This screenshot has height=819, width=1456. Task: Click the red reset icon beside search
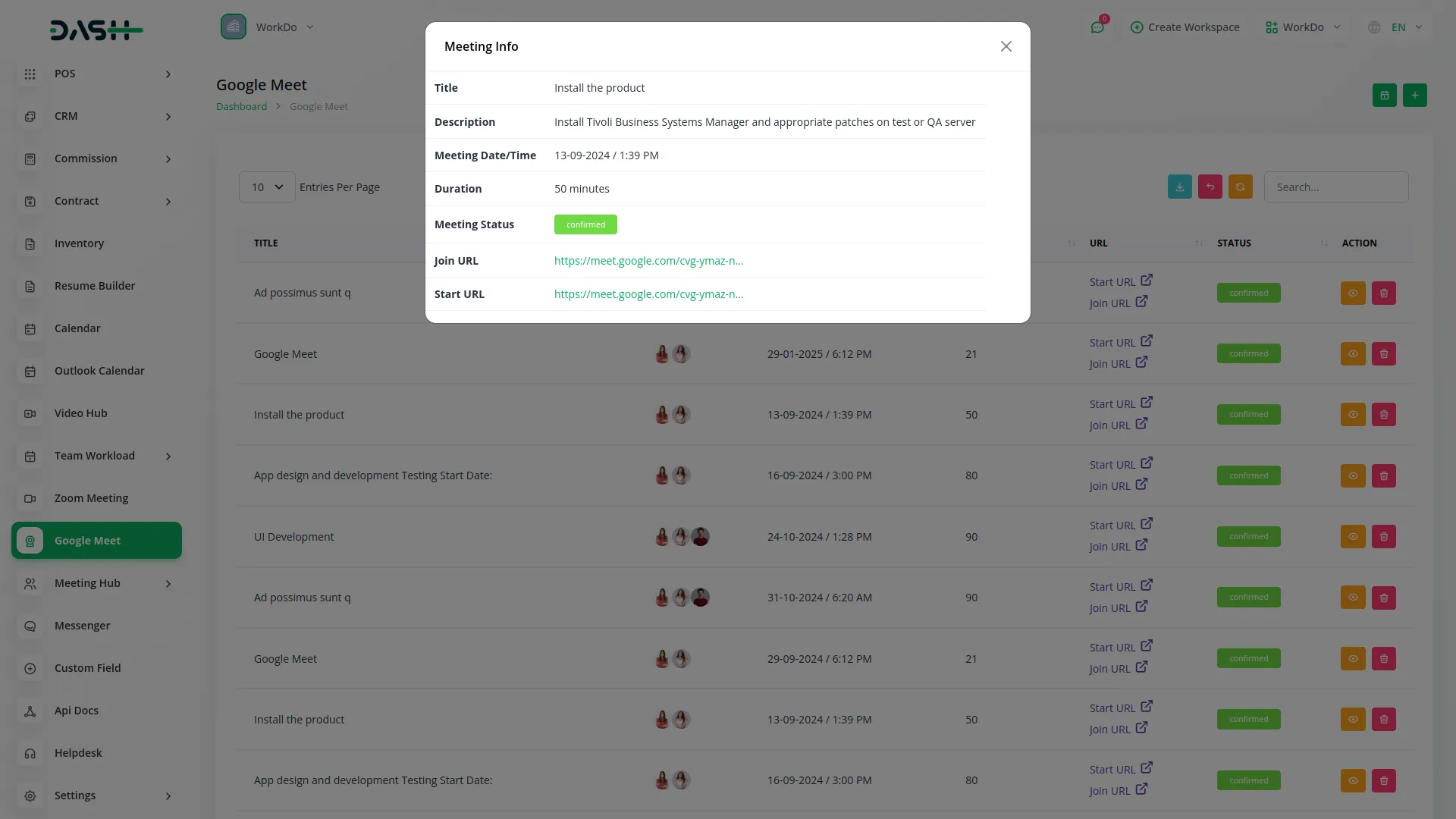click(1210, 187)
